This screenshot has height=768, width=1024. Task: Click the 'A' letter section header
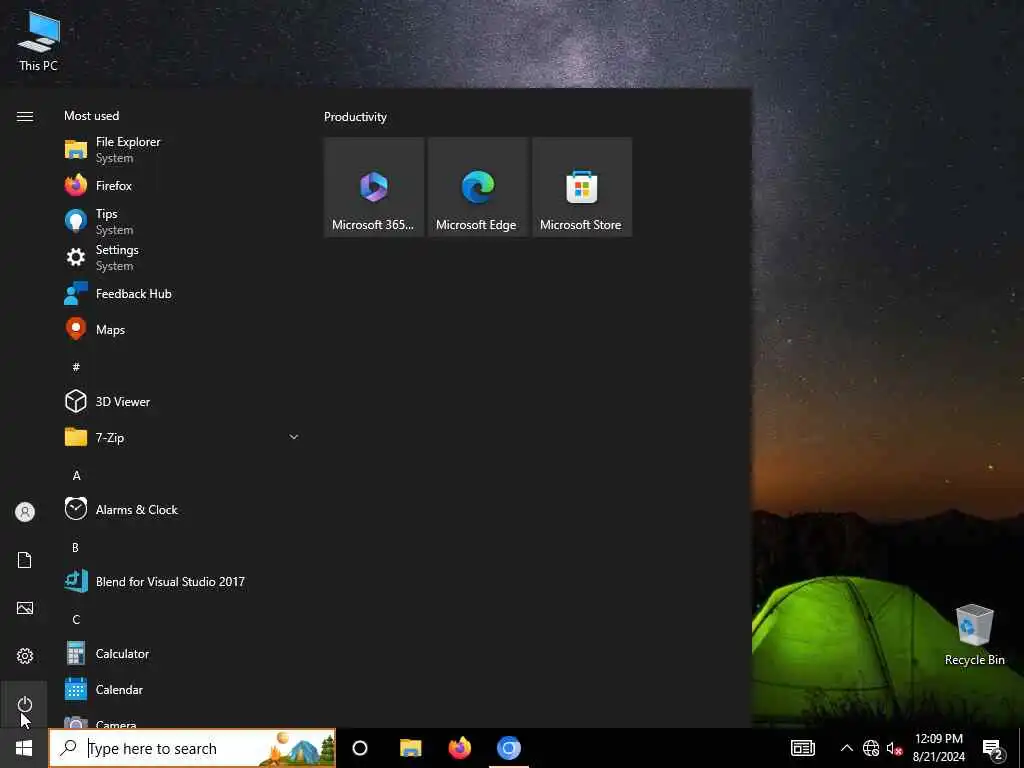coord(76,475)
